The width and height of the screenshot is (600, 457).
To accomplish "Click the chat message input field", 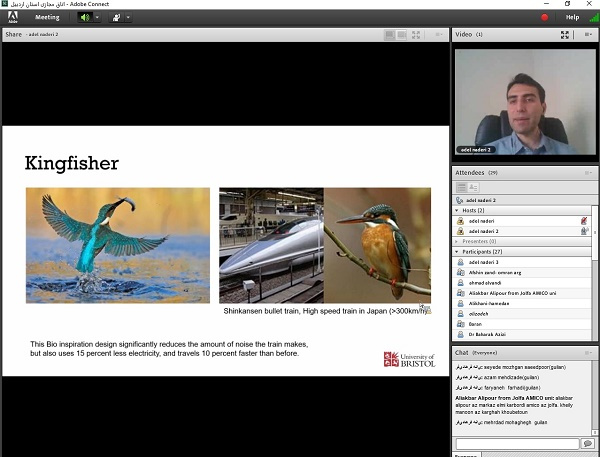I will click(x=517, y=443).
